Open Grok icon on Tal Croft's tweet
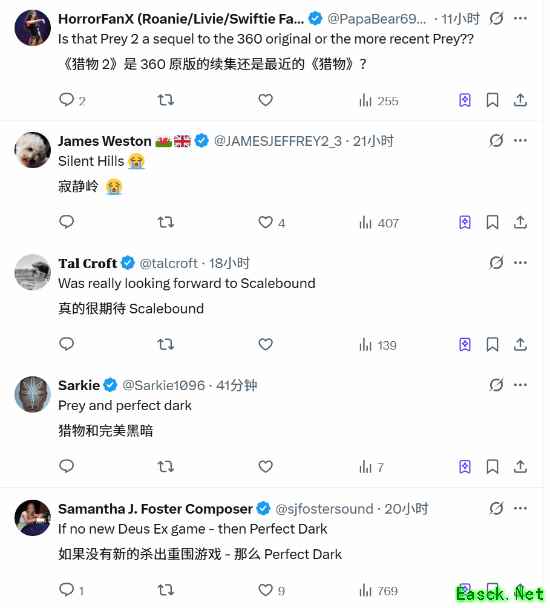This screenshot has height=608, width=550. (x=496, y=263)
